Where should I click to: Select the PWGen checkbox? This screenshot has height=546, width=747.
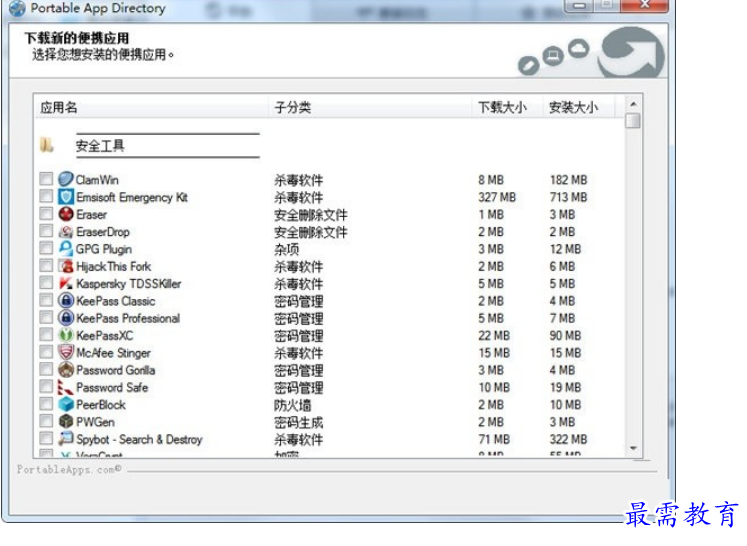point(46,421)
